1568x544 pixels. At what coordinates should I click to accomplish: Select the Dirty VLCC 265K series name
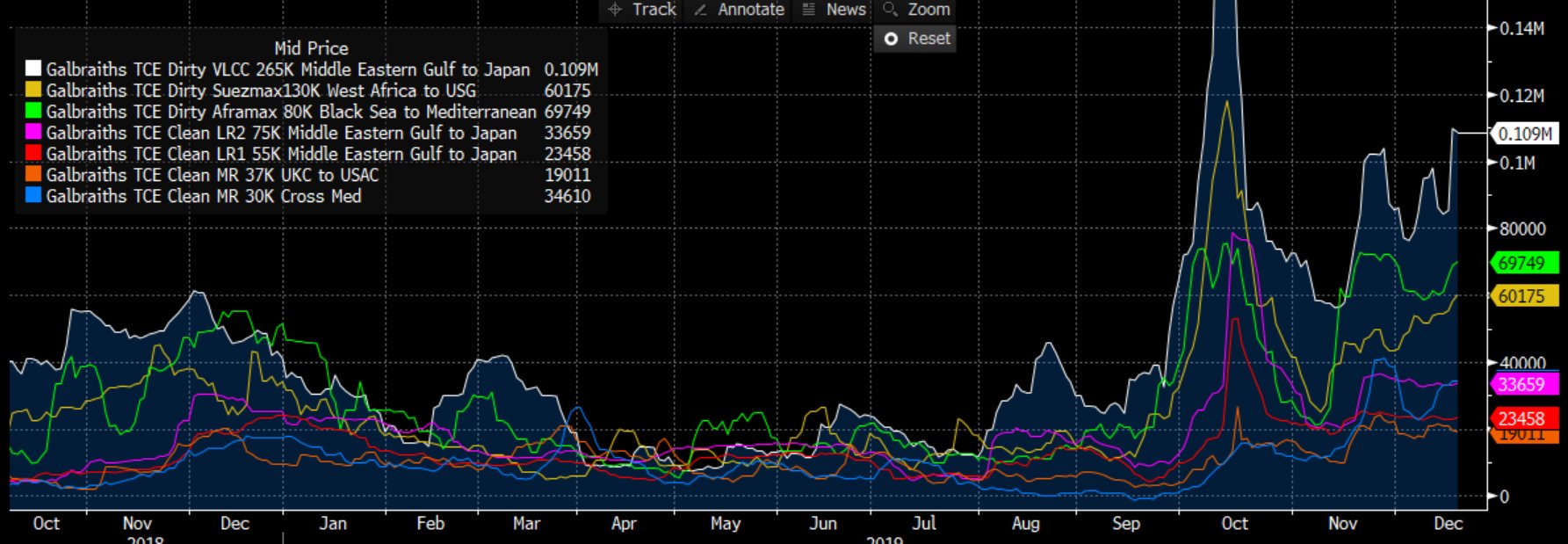tap(288, 69)
